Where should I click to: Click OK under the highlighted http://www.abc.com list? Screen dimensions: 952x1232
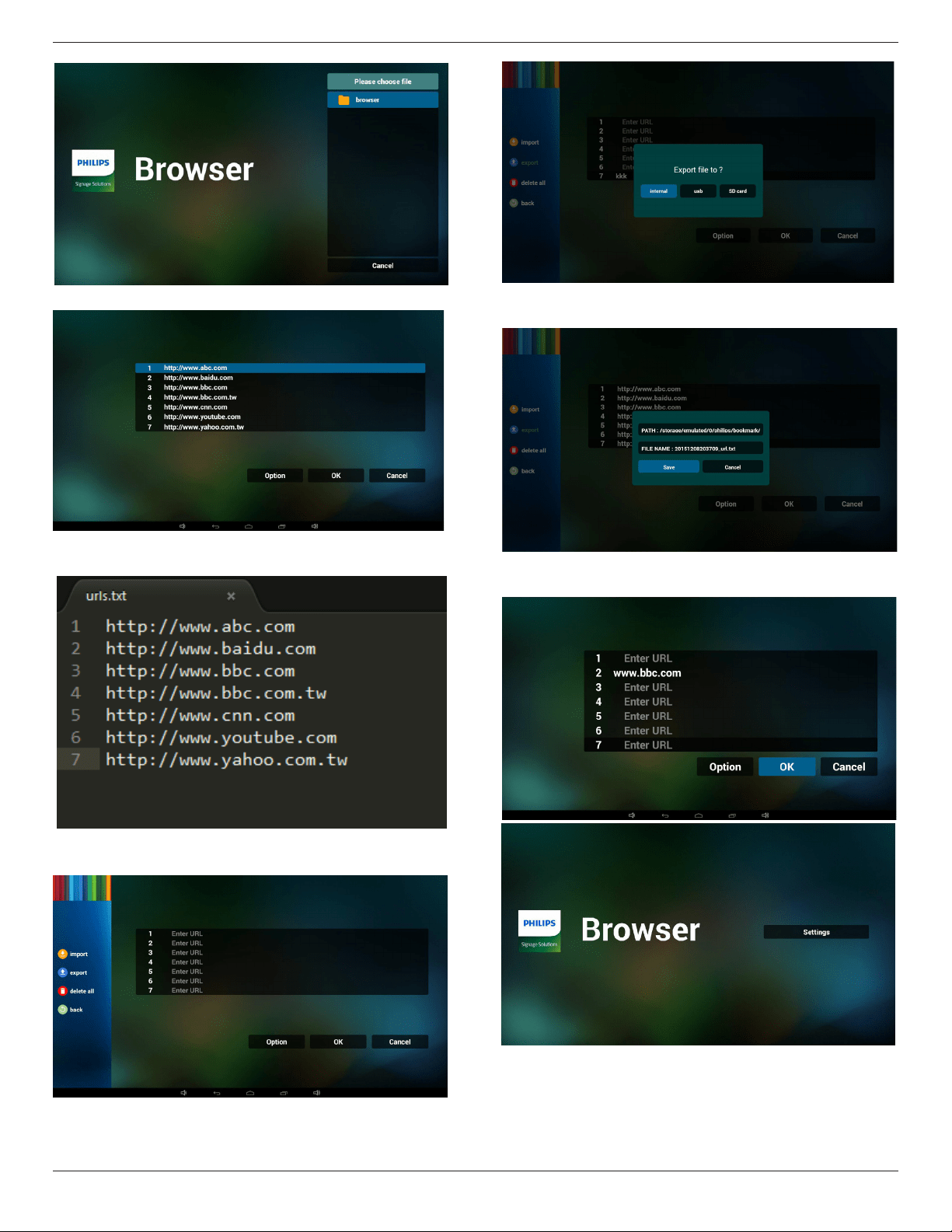(336, 476)
